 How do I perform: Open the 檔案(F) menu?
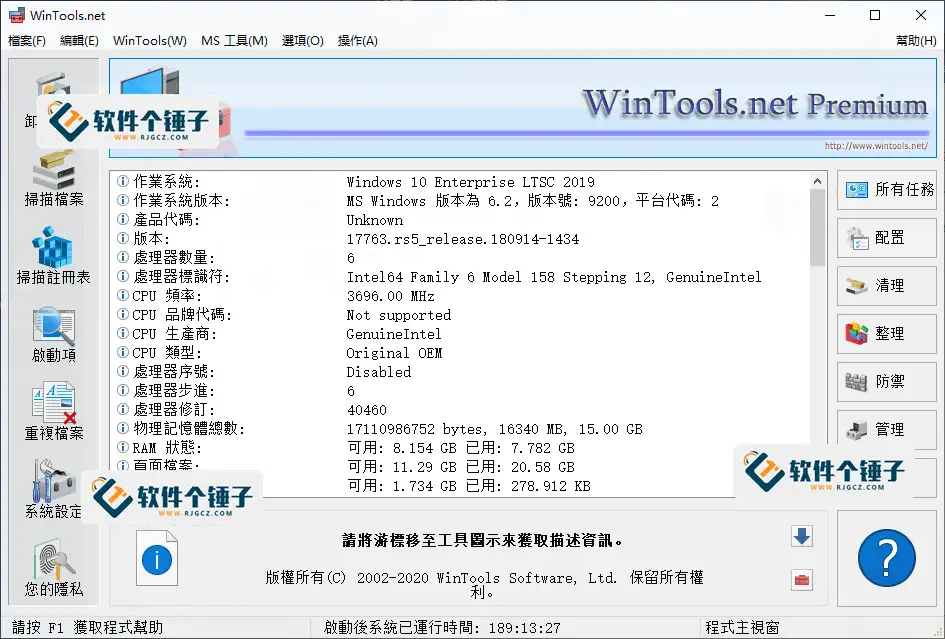pyautogui.click(x=27, y=41)
